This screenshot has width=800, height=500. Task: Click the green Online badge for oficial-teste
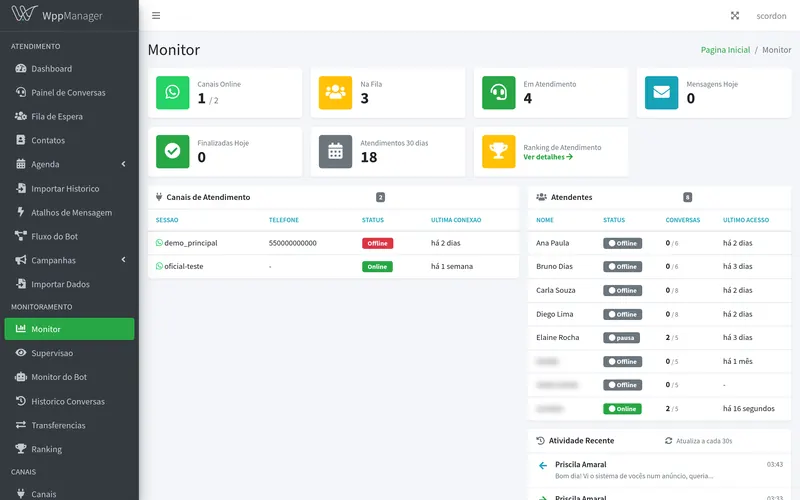377,267
